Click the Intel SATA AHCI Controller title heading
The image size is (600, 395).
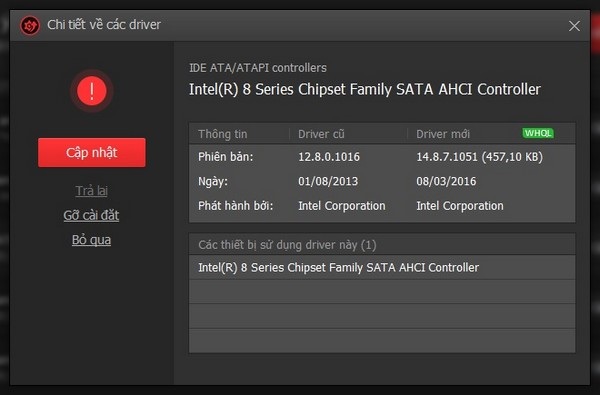pyautogui.click(x=365, y=90)
